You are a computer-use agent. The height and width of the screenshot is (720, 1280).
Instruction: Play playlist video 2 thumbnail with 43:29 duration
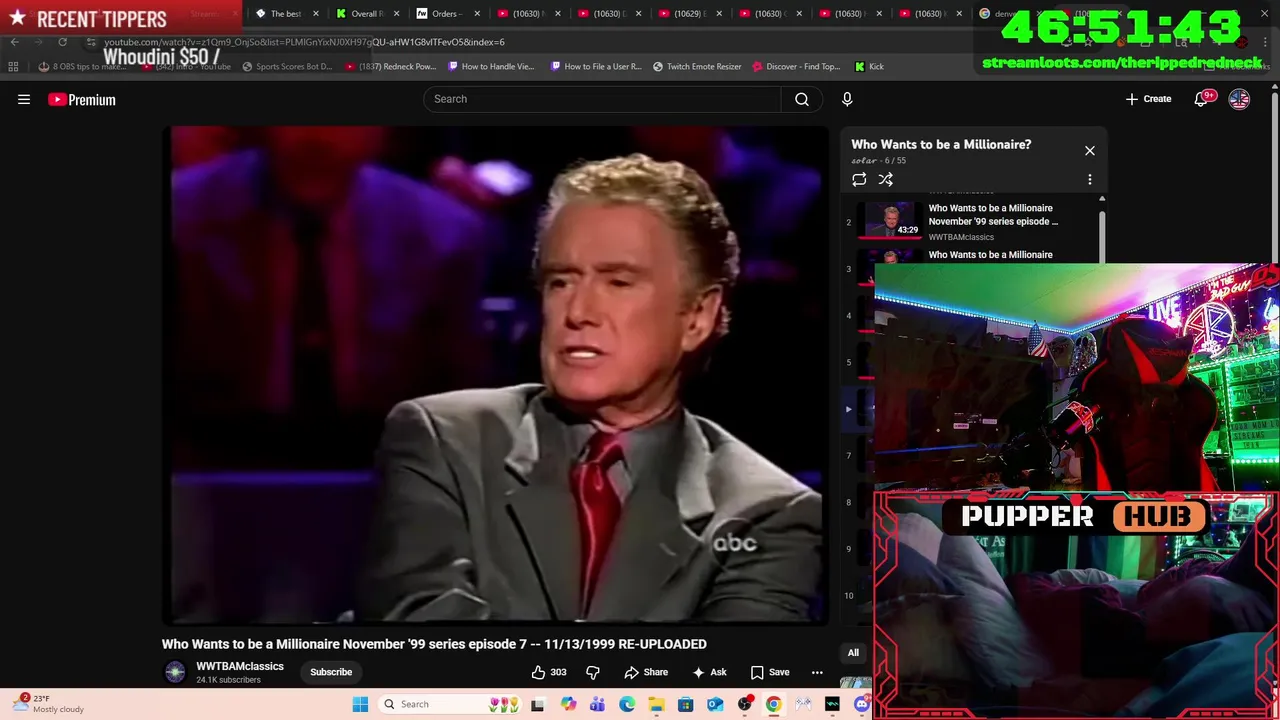coord(890,220)
